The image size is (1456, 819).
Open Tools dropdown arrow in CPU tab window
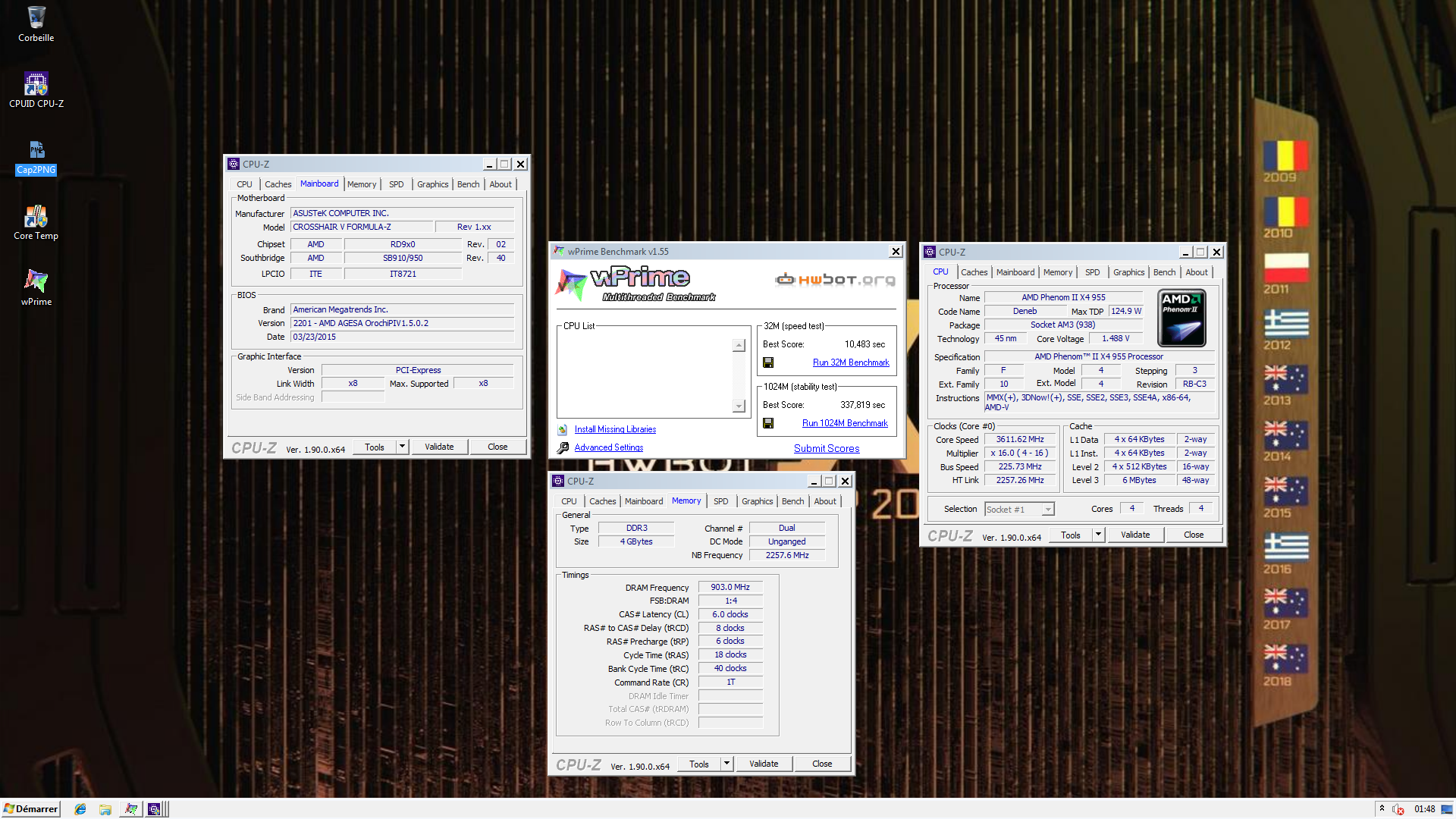[x=1099, y=535]
